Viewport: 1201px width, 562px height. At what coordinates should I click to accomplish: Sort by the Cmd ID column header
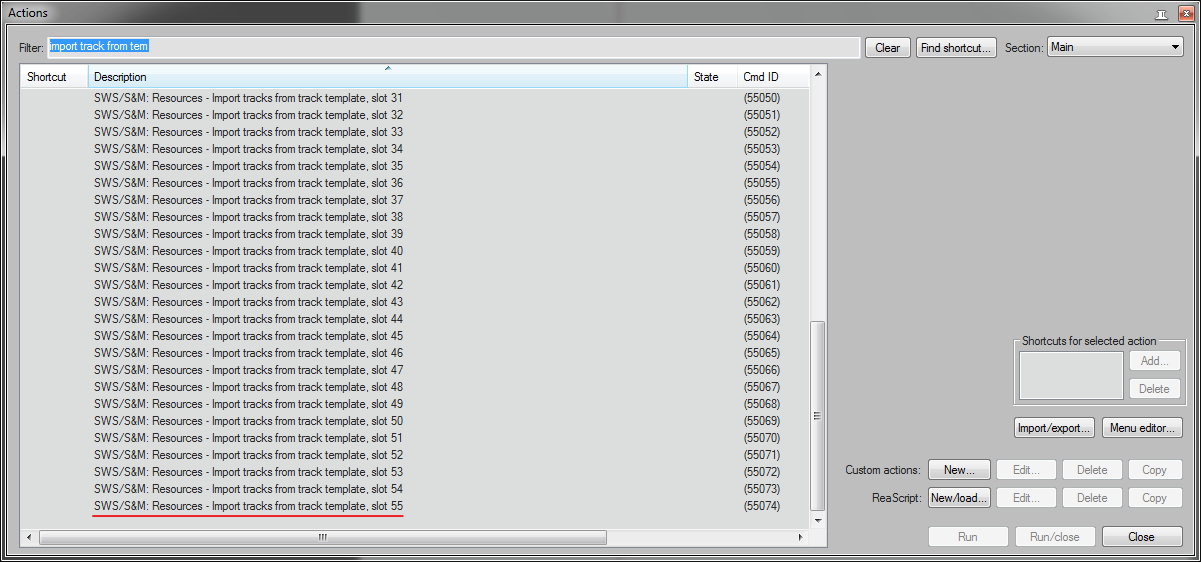772,77
